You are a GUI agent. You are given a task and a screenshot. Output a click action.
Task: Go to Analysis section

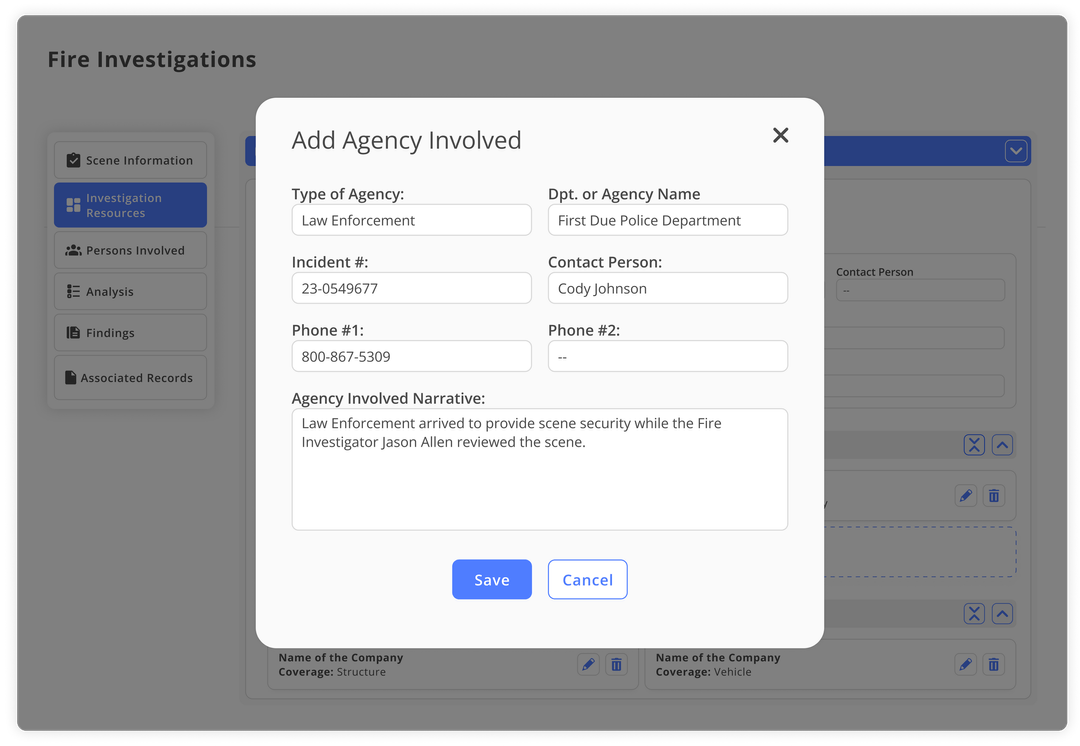[131, 291]
